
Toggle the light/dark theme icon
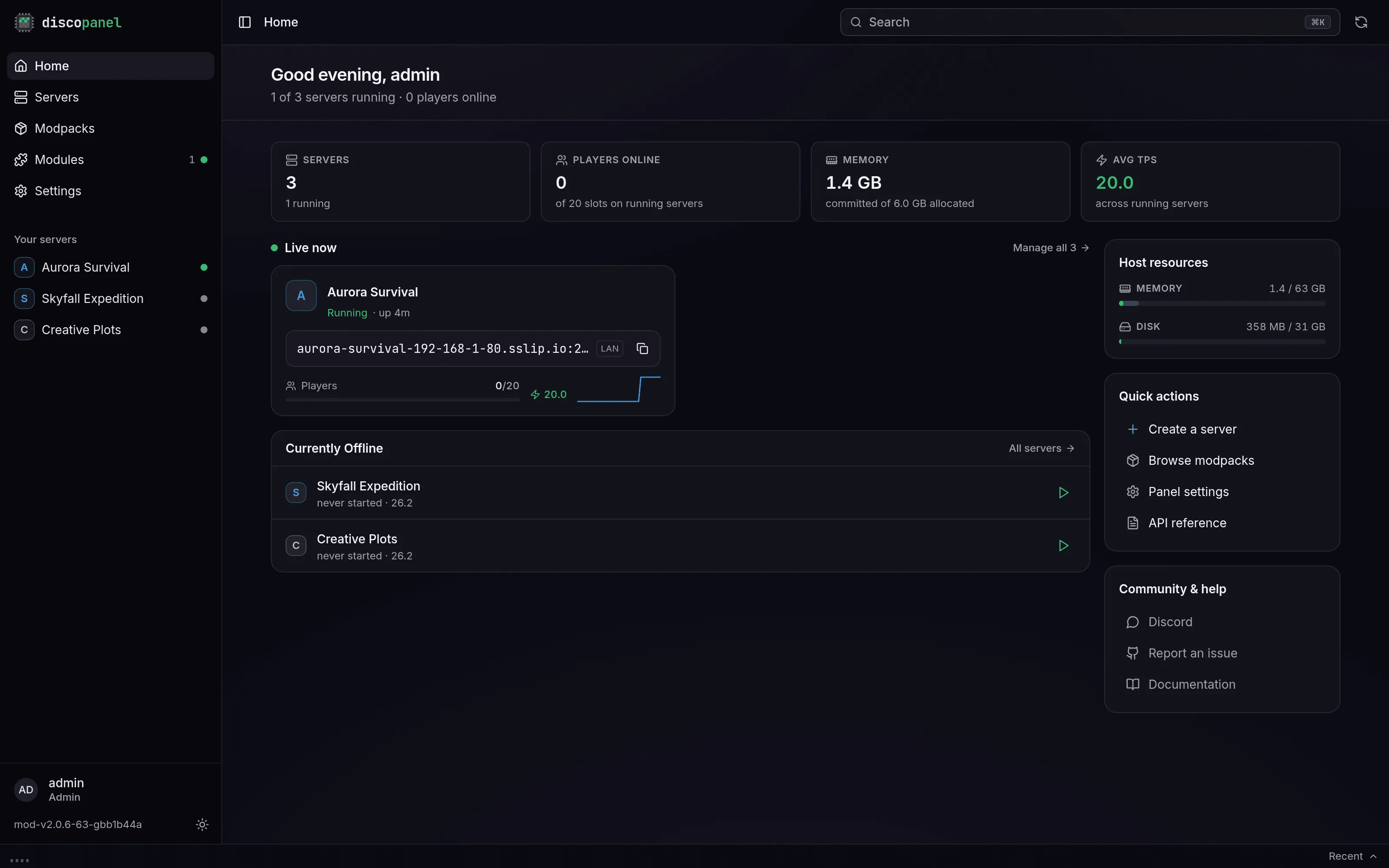[202, 824]
